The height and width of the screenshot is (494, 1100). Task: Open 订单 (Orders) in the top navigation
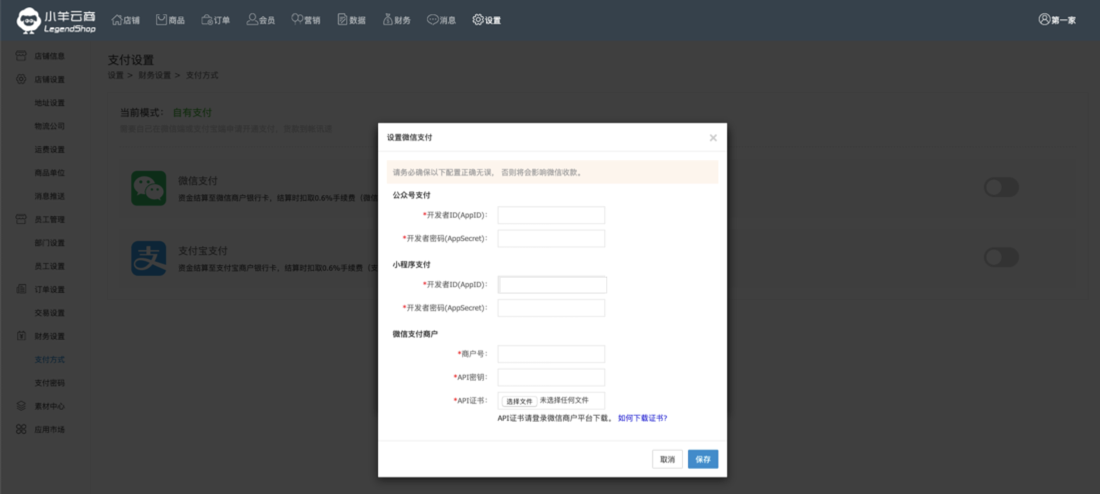click(x=216, y=20)
